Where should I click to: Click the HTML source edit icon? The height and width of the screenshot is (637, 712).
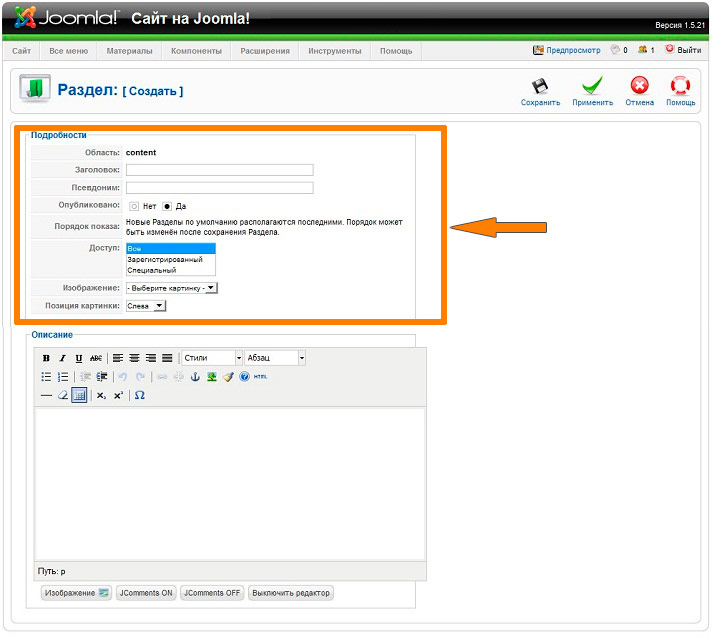click(x=260, y=377)
